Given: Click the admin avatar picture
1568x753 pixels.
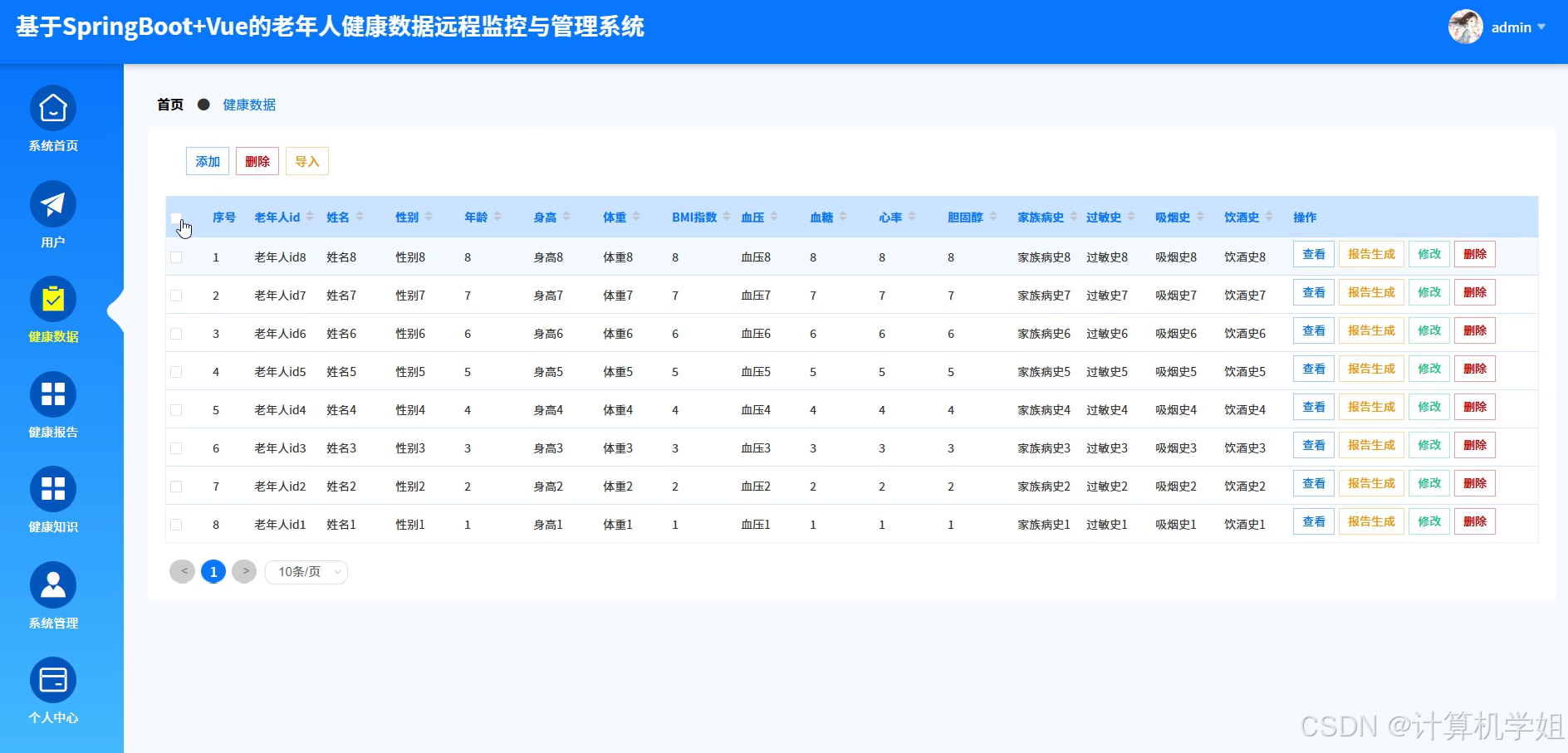Looking at the screenshot, I should click(x=1466, y=27).
